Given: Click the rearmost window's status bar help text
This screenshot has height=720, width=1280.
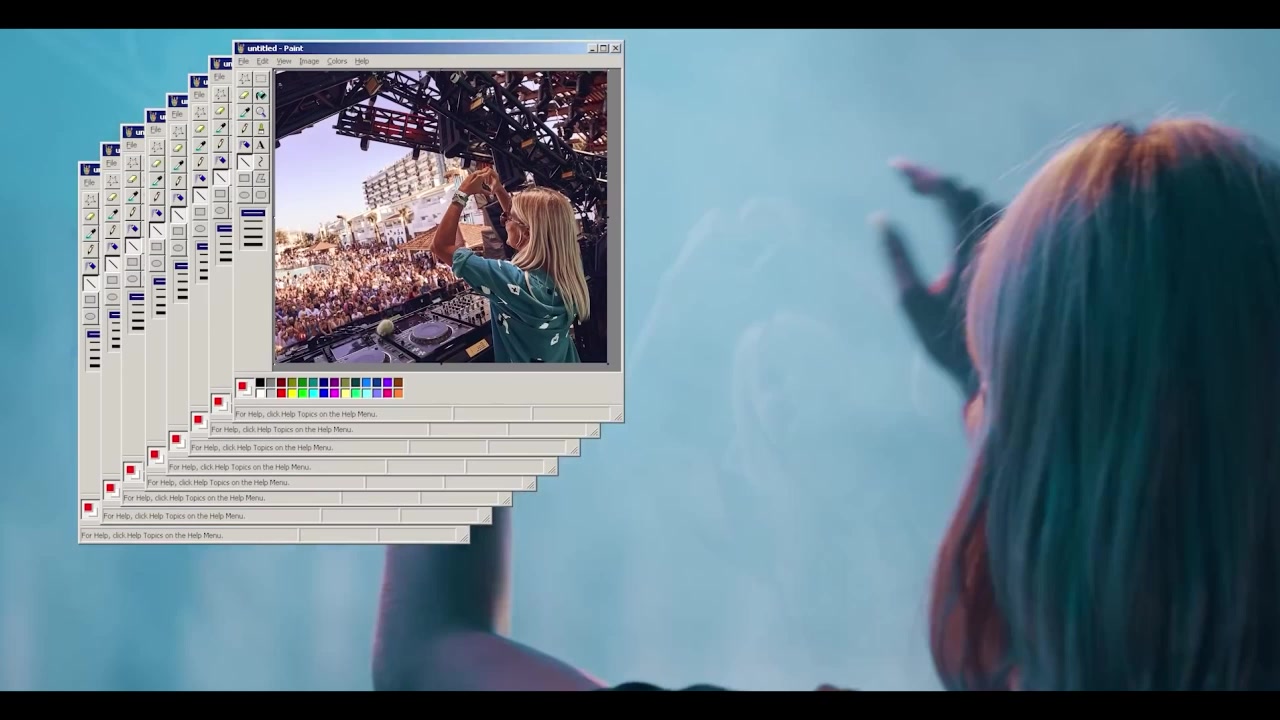Looking at the screenshot, I should coord(152,535).
